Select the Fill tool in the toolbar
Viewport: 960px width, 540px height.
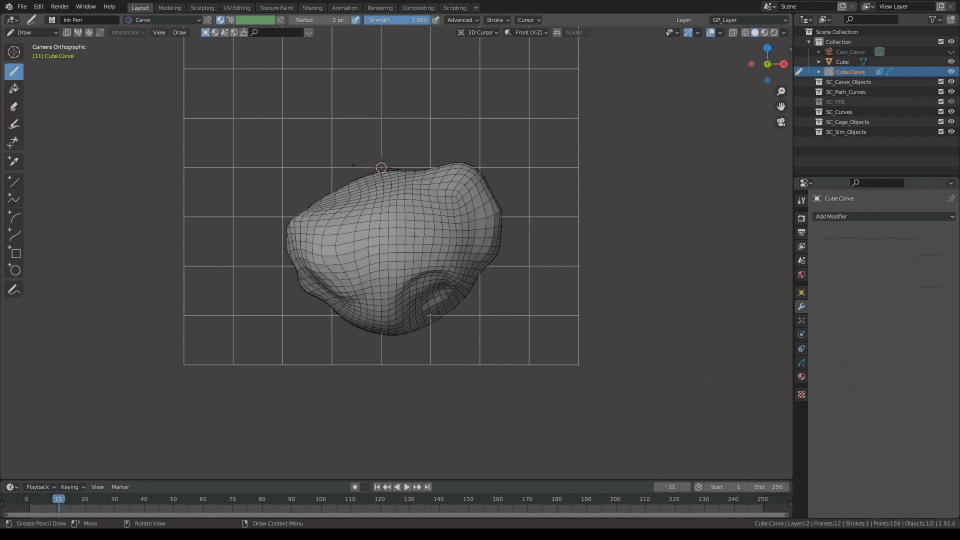14,88
